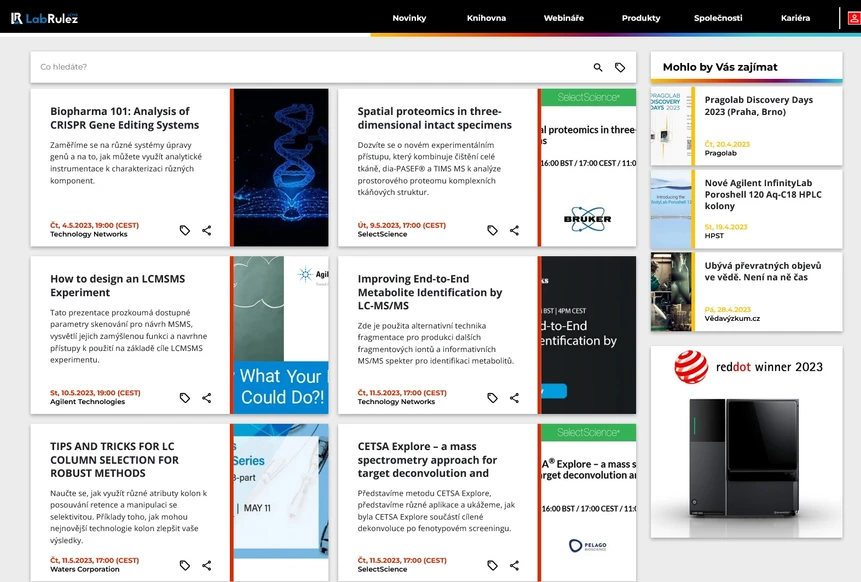Open the Kariéra menu
The width and height of the screenshot is (861, 582).
796,18
